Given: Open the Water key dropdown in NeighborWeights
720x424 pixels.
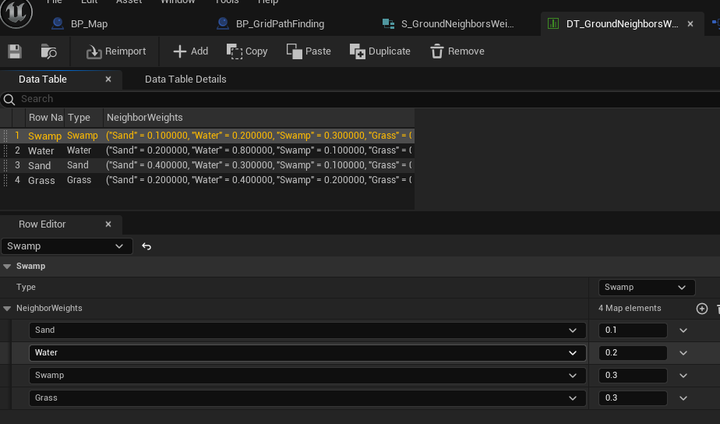Looking at the screenshot, I should coord(307,353).
